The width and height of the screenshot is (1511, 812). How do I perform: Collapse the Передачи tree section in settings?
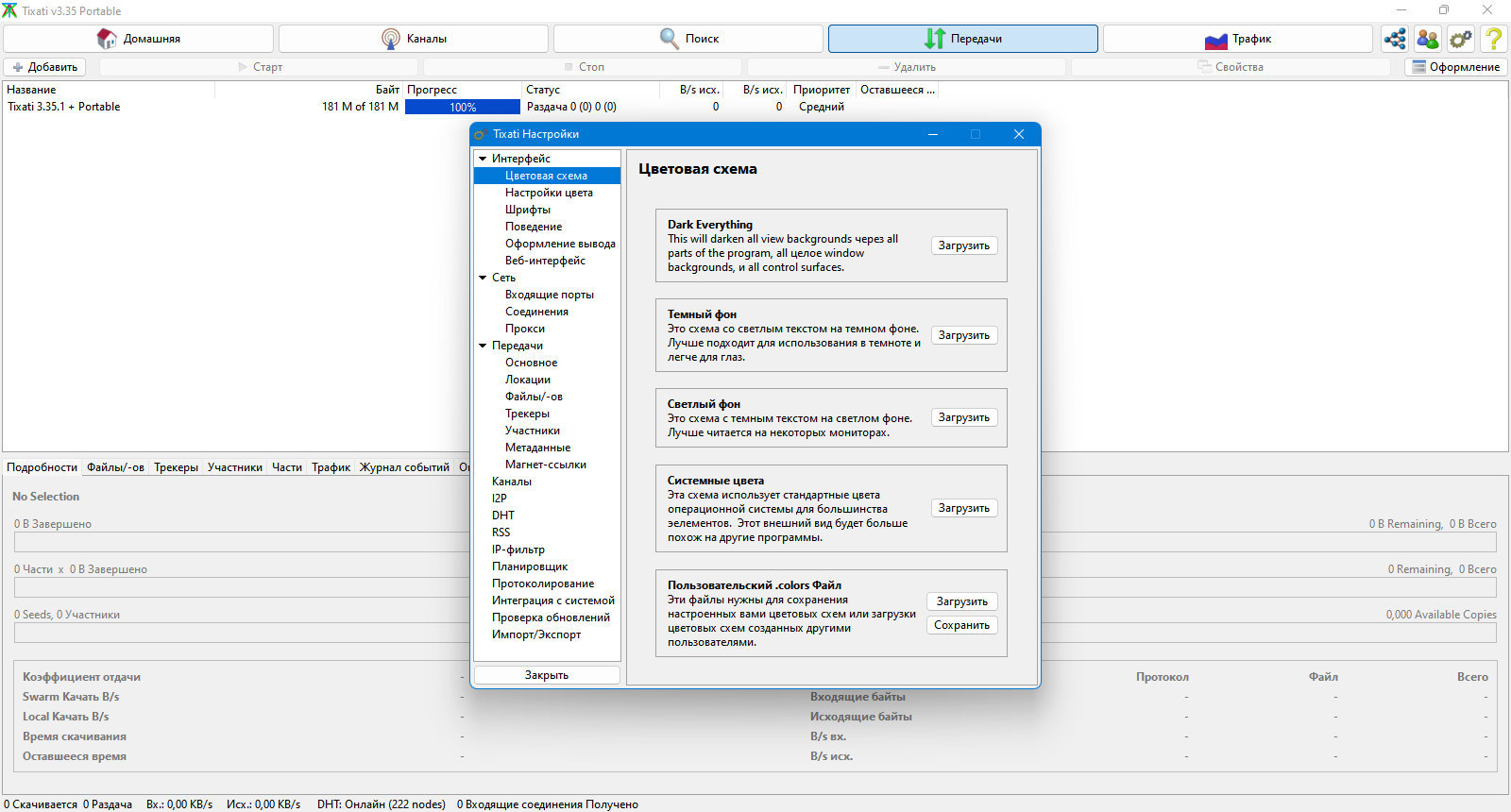483,346
